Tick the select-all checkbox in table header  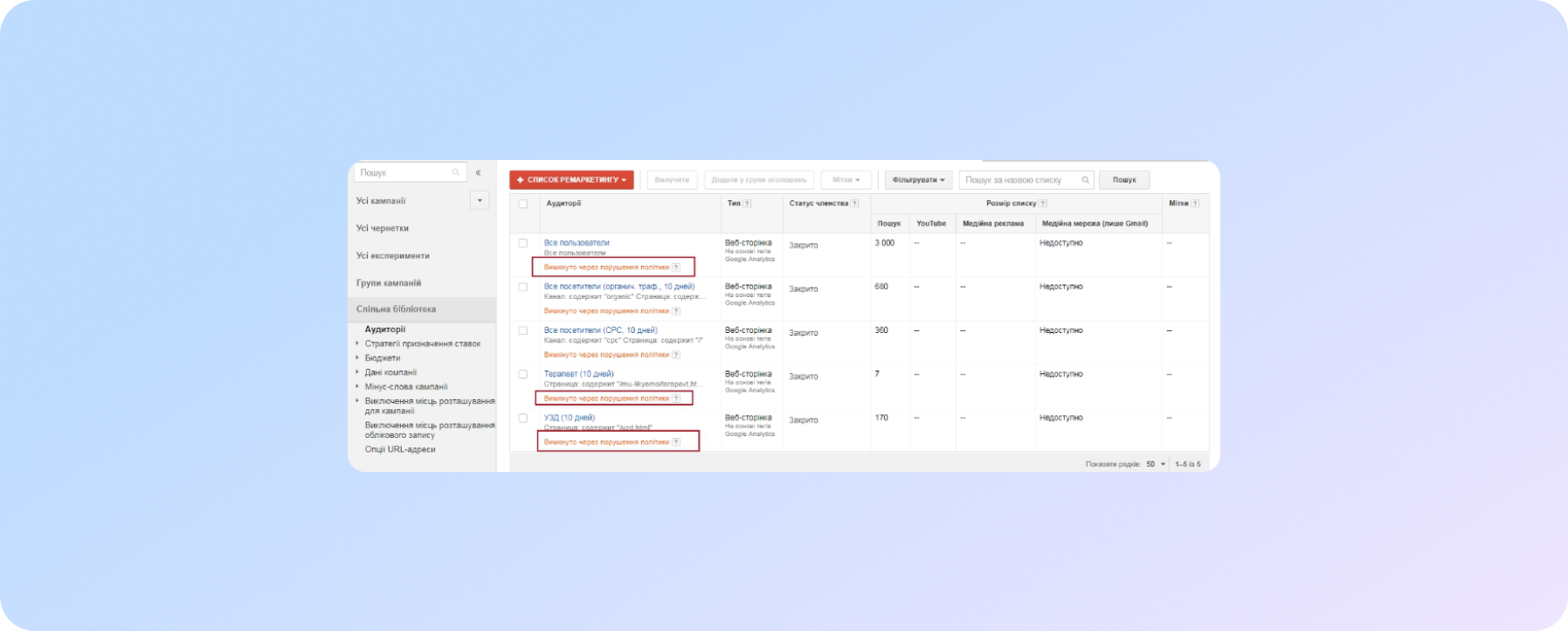pos(523,204)
